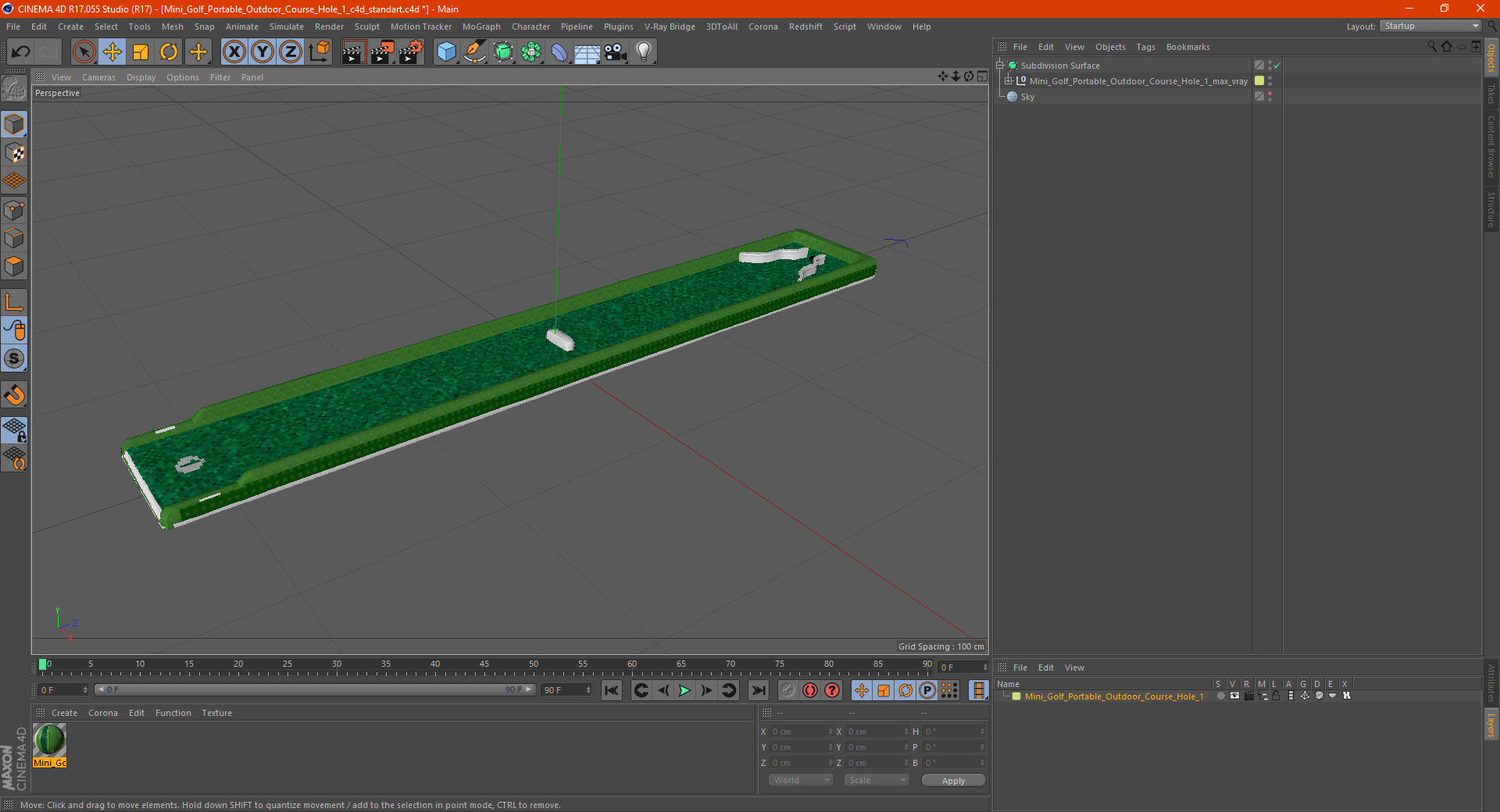Activate the Move tool icon
This screenshot has height=812, width=1500.
(112, 52)
